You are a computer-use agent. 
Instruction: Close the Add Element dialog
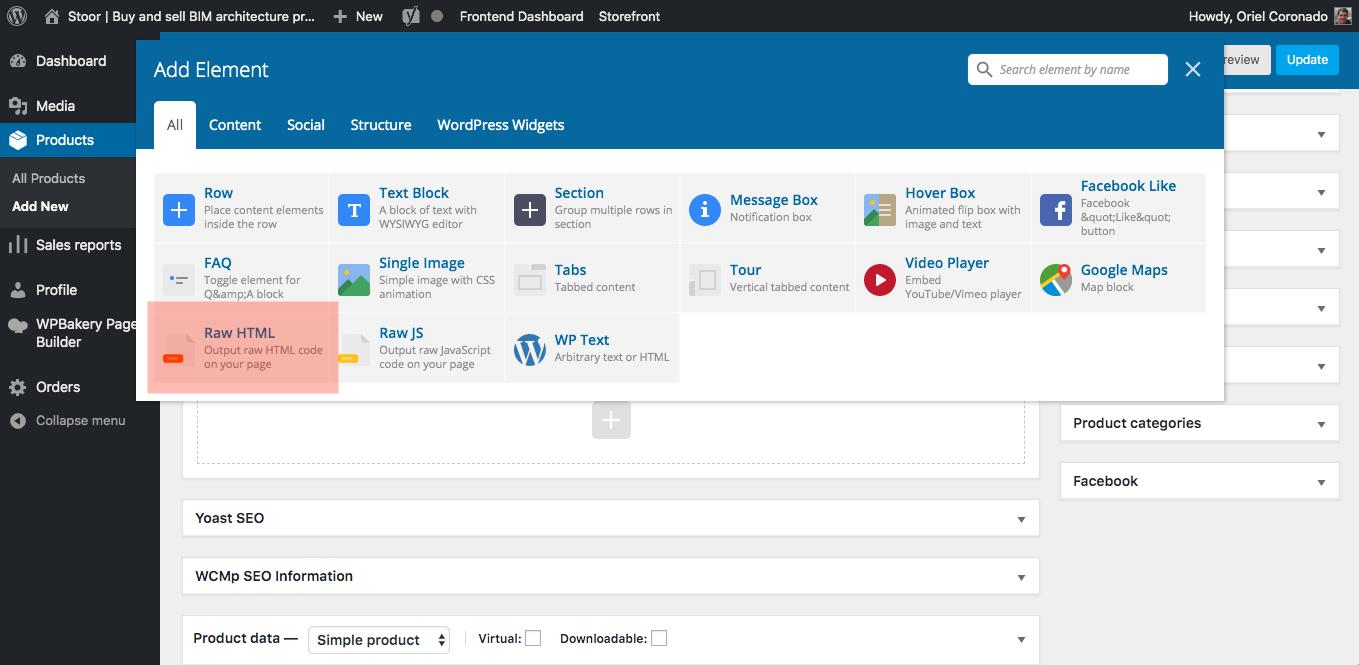pyautogui.click(x=1192, y=69)
